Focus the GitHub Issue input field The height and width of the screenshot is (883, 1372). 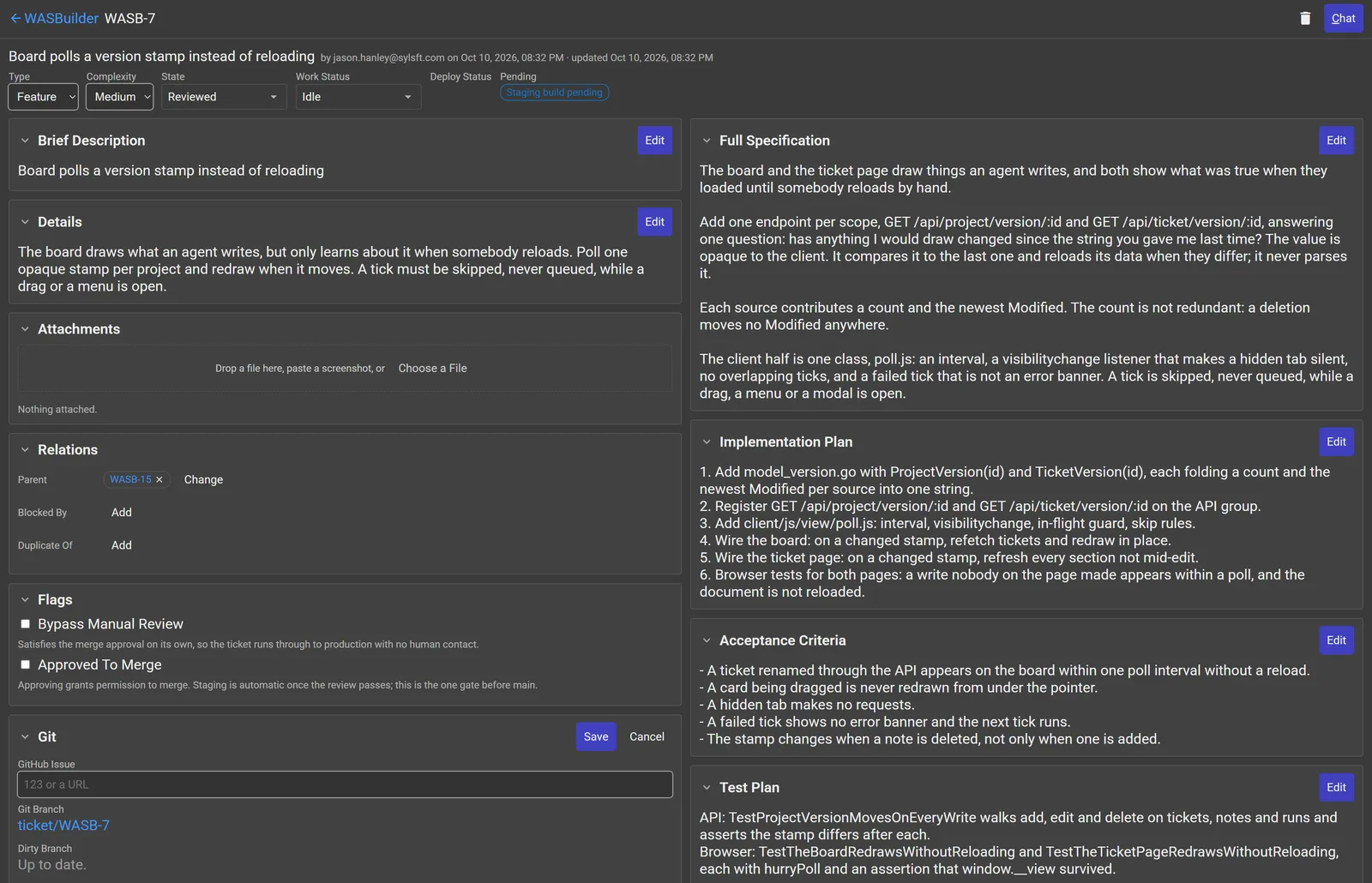pyautogui.click(x=345, y=784)
